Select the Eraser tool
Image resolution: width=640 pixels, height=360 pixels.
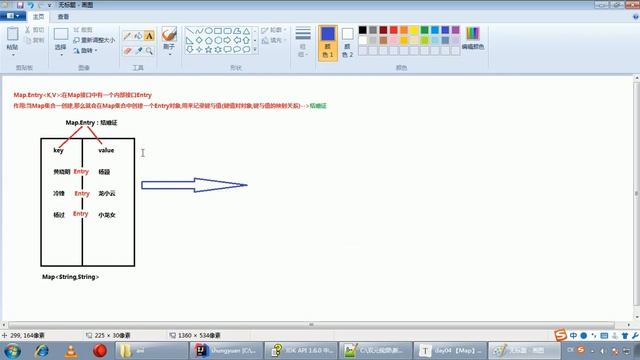coord(127,51)
